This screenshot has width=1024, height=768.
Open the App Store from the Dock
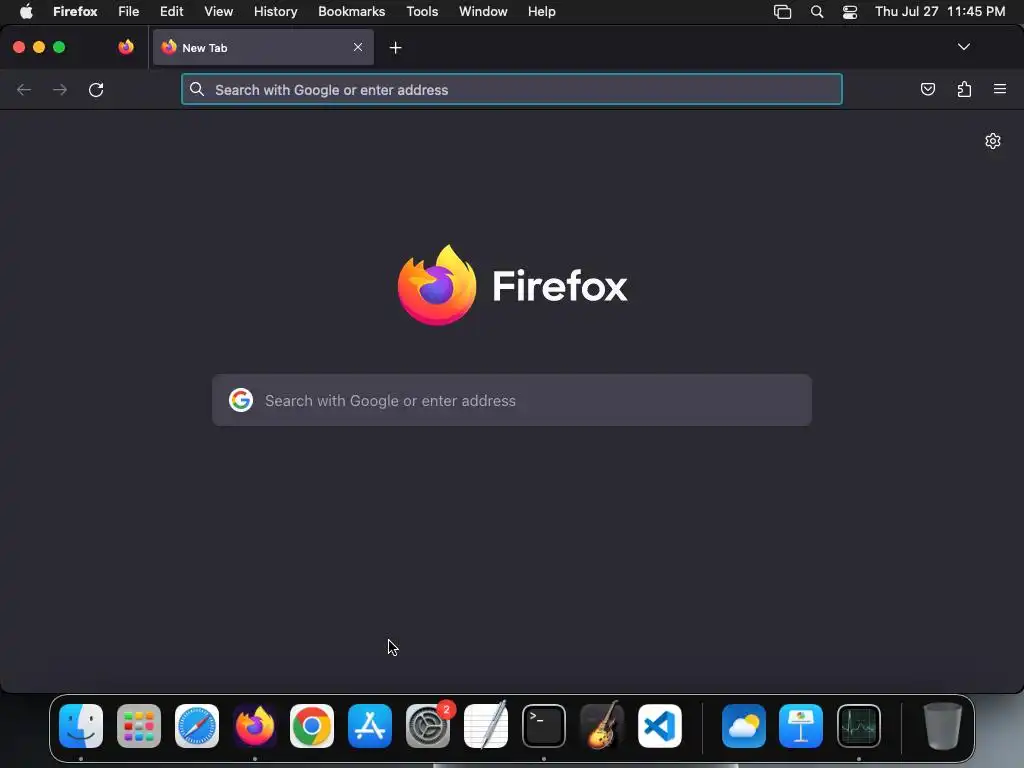coord(370,726)
